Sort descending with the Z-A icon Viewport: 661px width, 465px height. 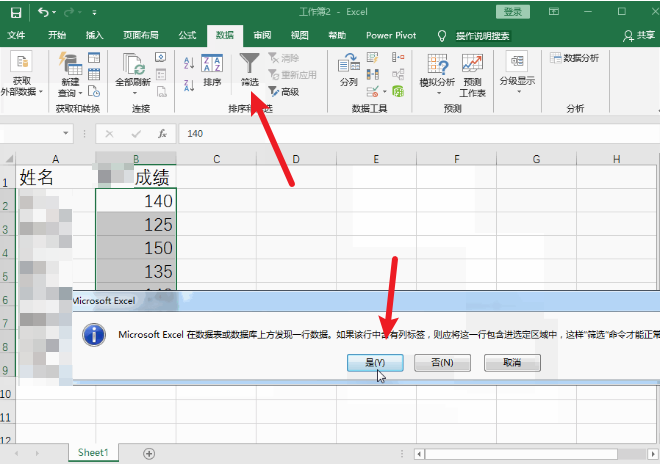pyautogui.click(x=189, y=86)
